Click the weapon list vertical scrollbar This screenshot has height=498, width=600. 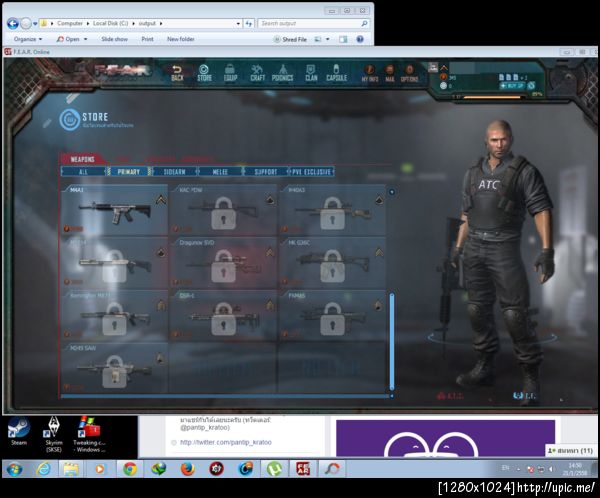(391, 341)
